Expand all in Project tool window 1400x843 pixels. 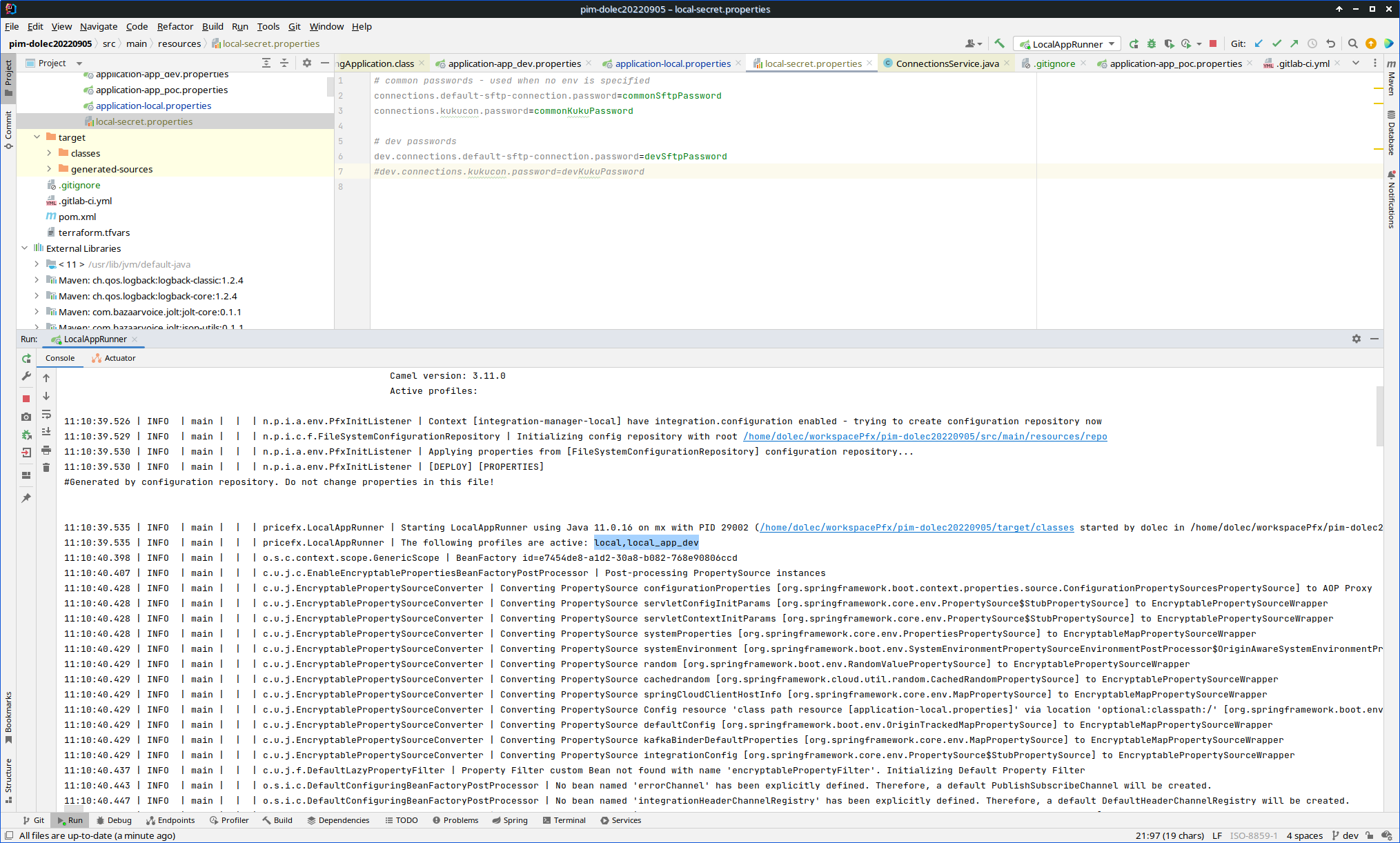tap(266, 63)
